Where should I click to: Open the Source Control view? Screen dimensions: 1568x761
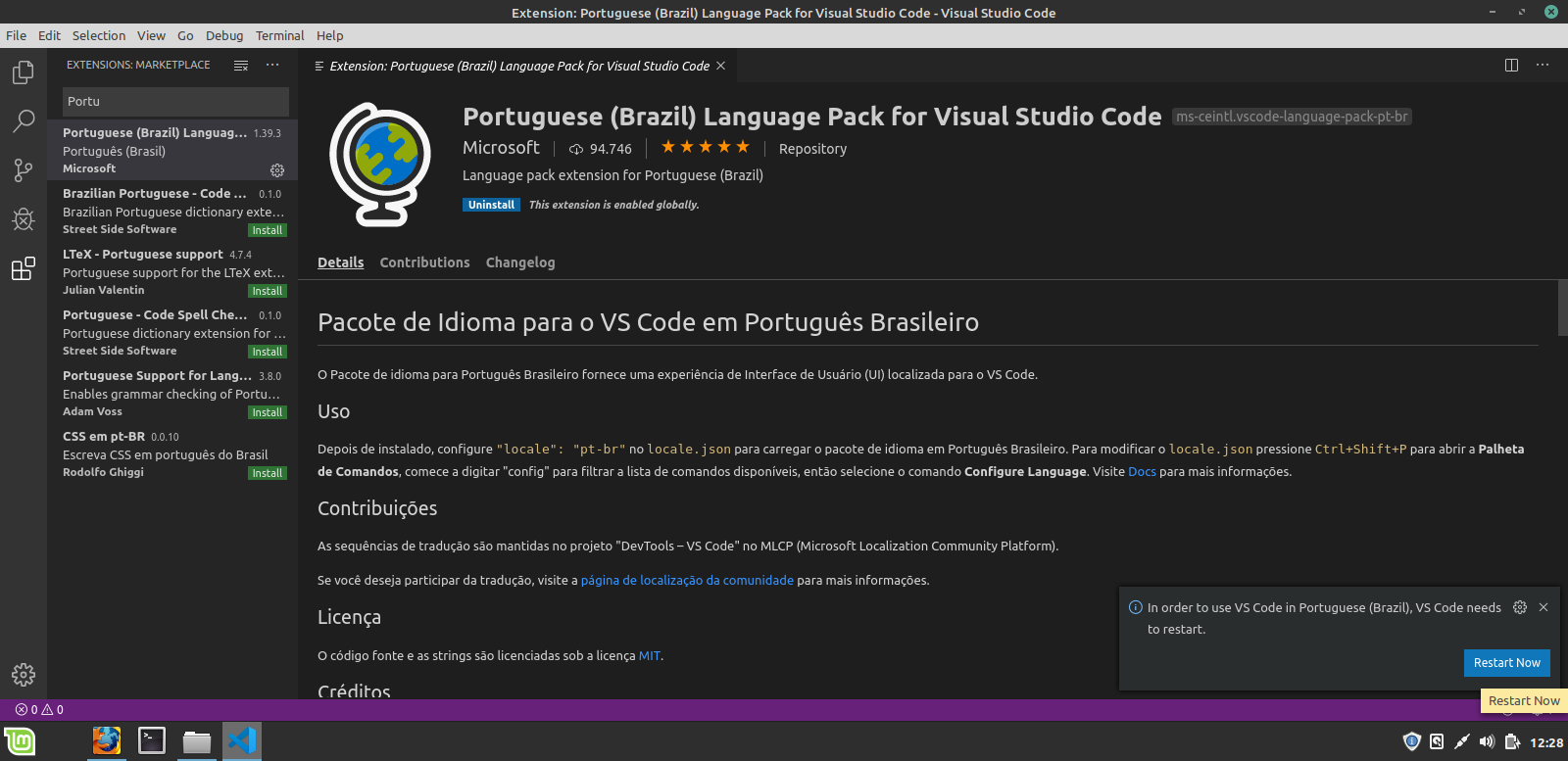(x=24, y=170)
